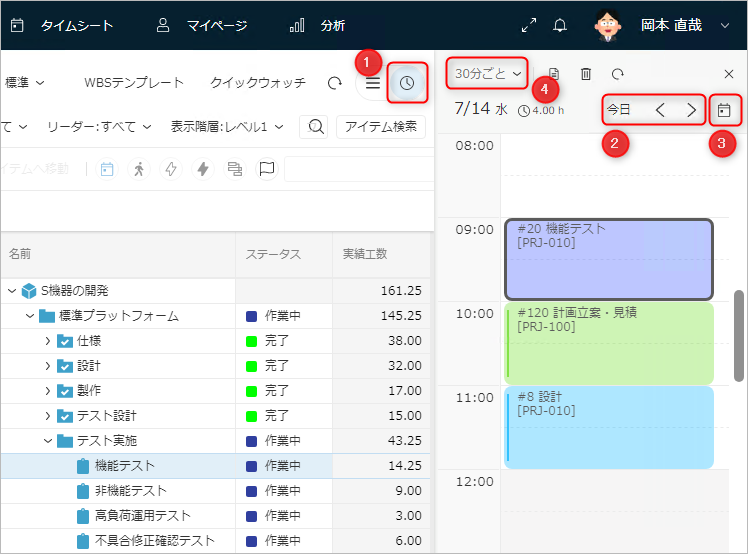The width and height of the screenshot is (748, 554).
Task: Click the fullscreen expand arrows icon
Action: [x=529, y=25]
